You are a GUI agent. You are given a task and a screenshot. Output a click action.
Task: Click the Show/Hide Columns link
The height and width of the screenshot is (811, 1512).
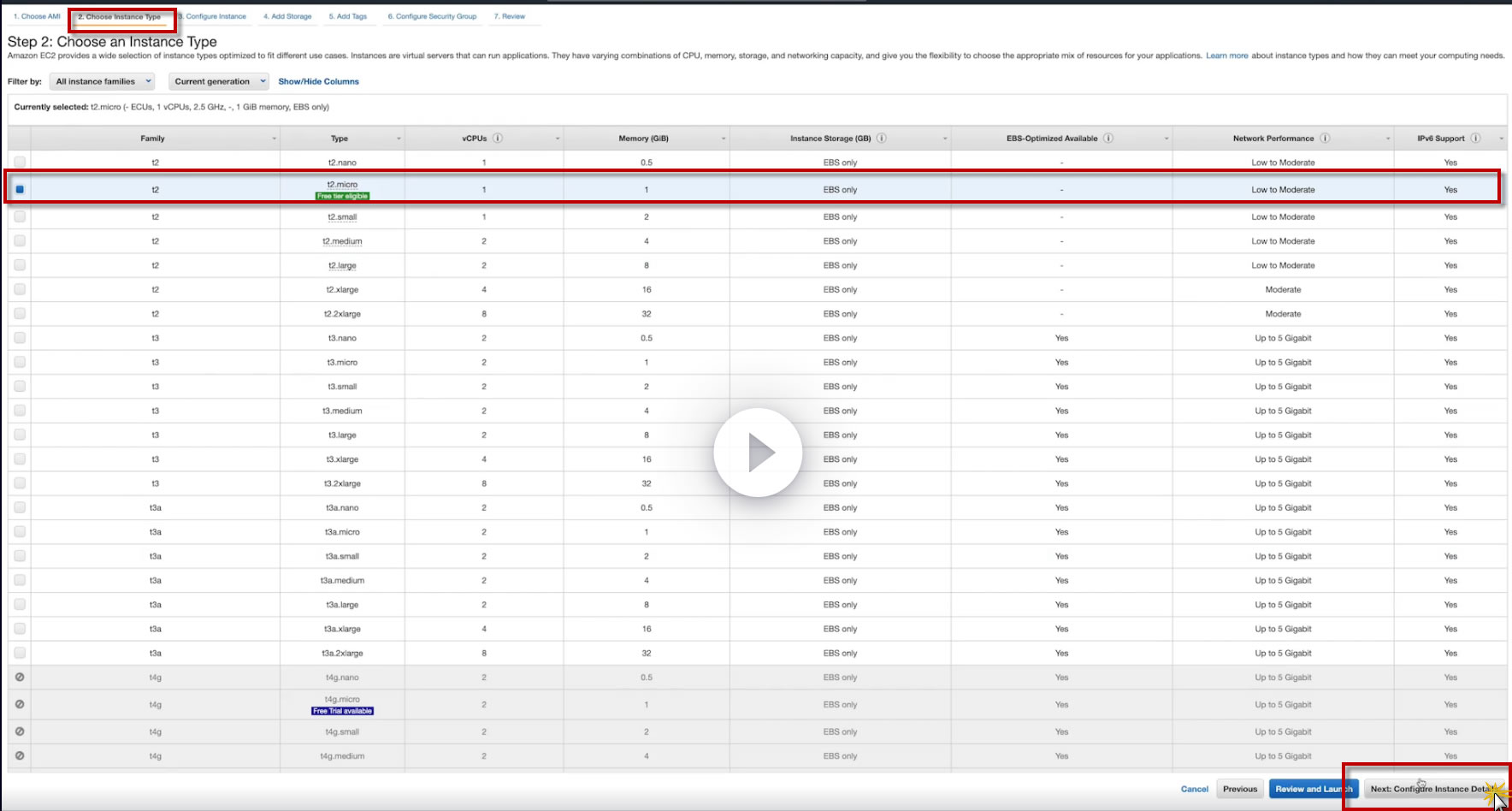coord(318,81)
